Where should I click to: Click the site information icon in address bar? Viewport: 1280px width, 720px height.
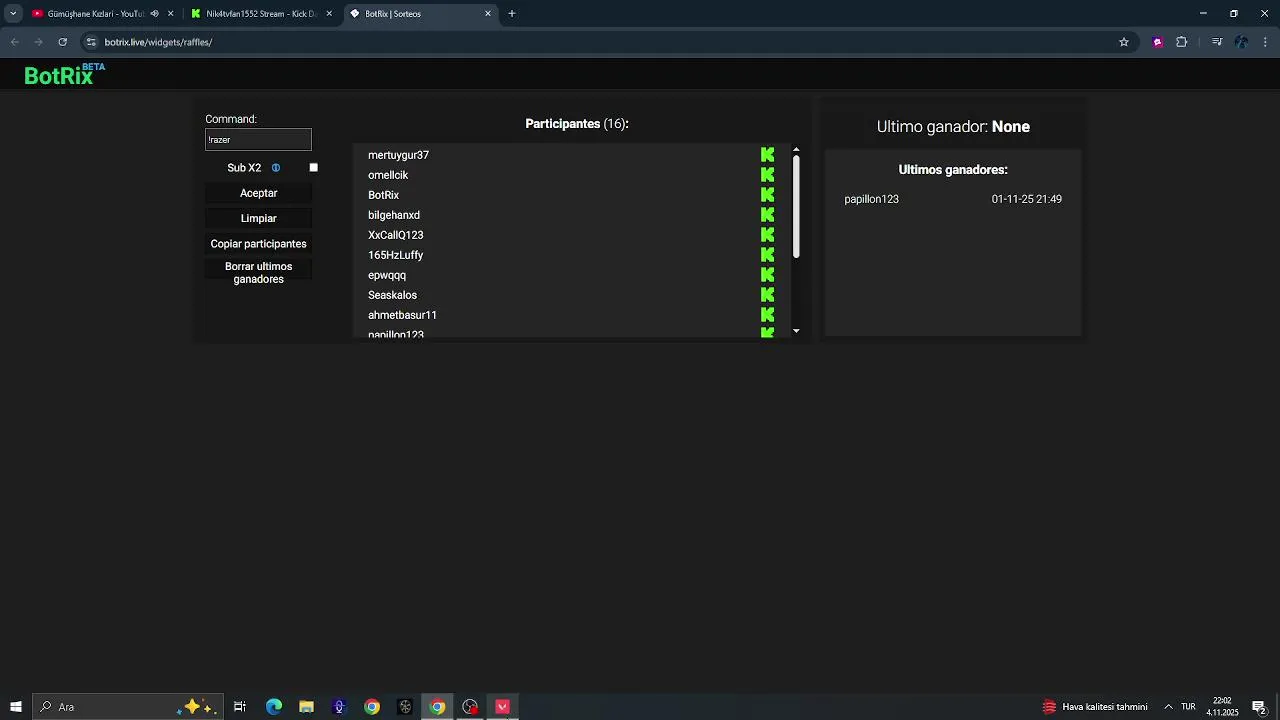click(x=91, y=42)
